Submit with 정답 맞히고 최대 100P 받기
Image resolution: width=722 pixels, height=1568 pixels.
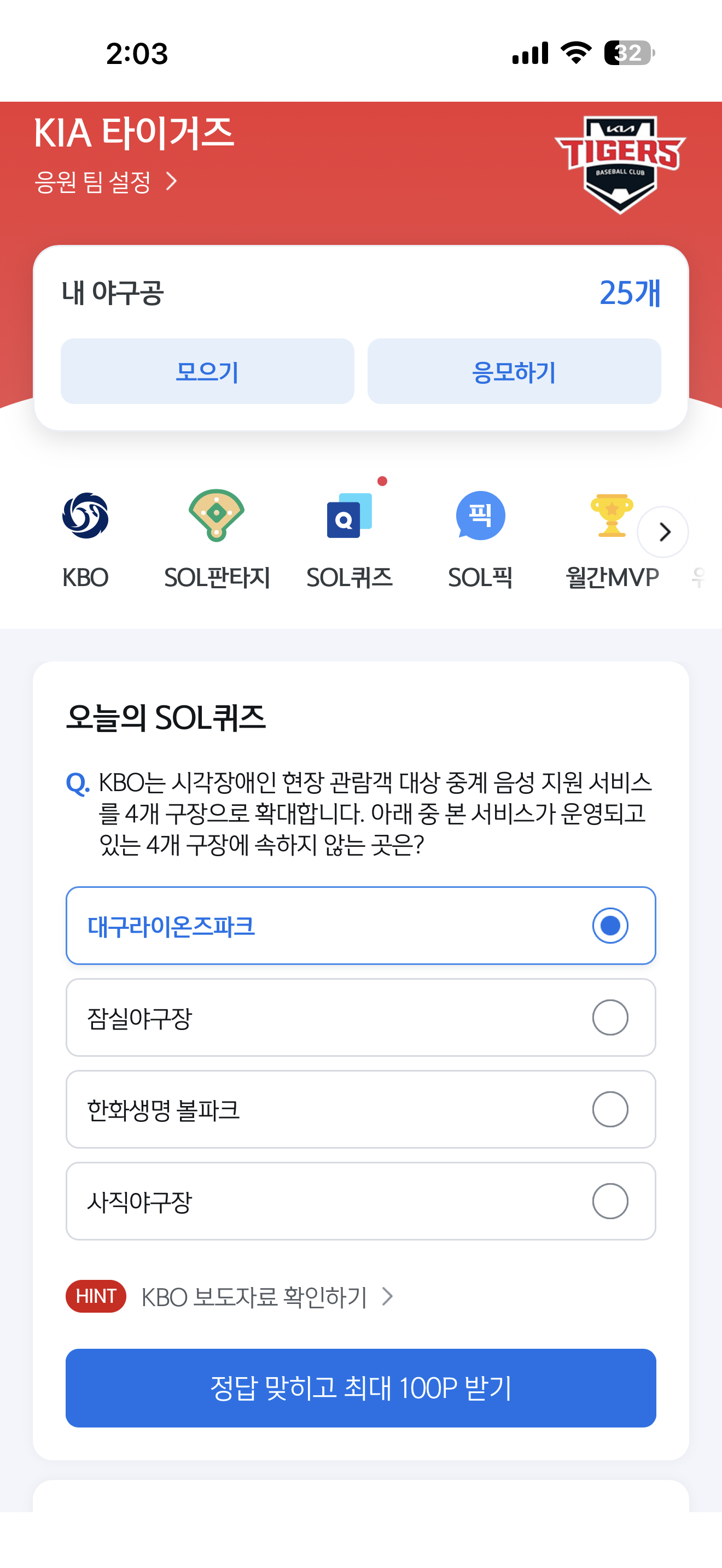tap(361, 1389)
